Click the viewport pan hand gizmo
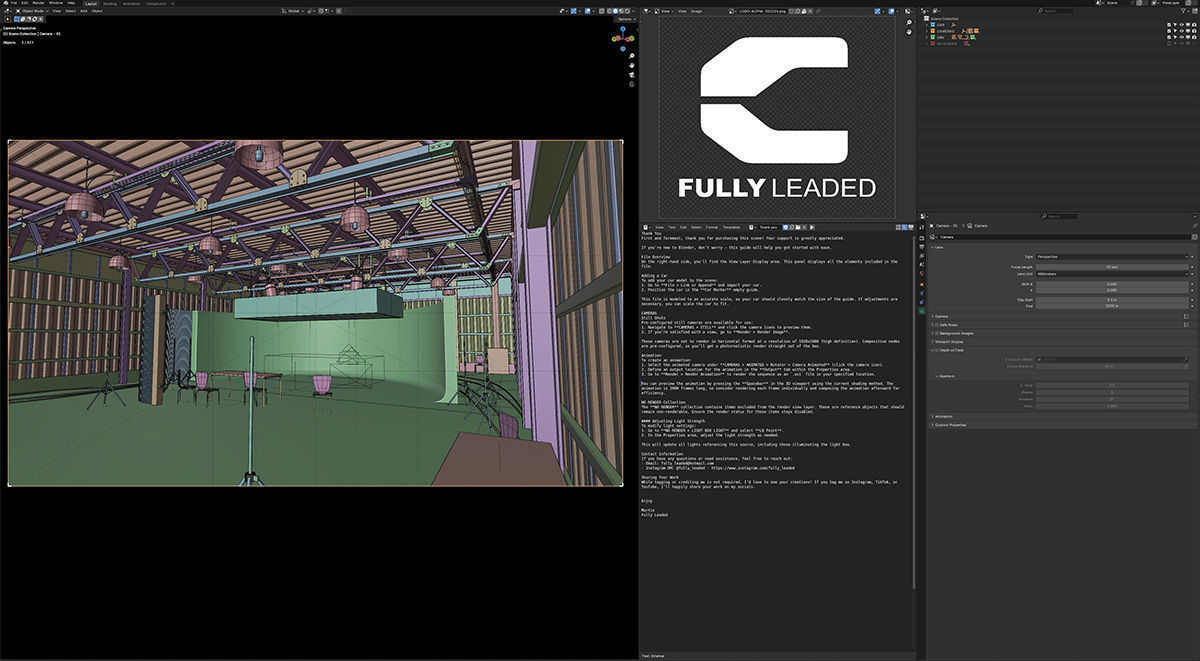The width and height of the screenshot is (1200, 661). click(x=631, y=65)
